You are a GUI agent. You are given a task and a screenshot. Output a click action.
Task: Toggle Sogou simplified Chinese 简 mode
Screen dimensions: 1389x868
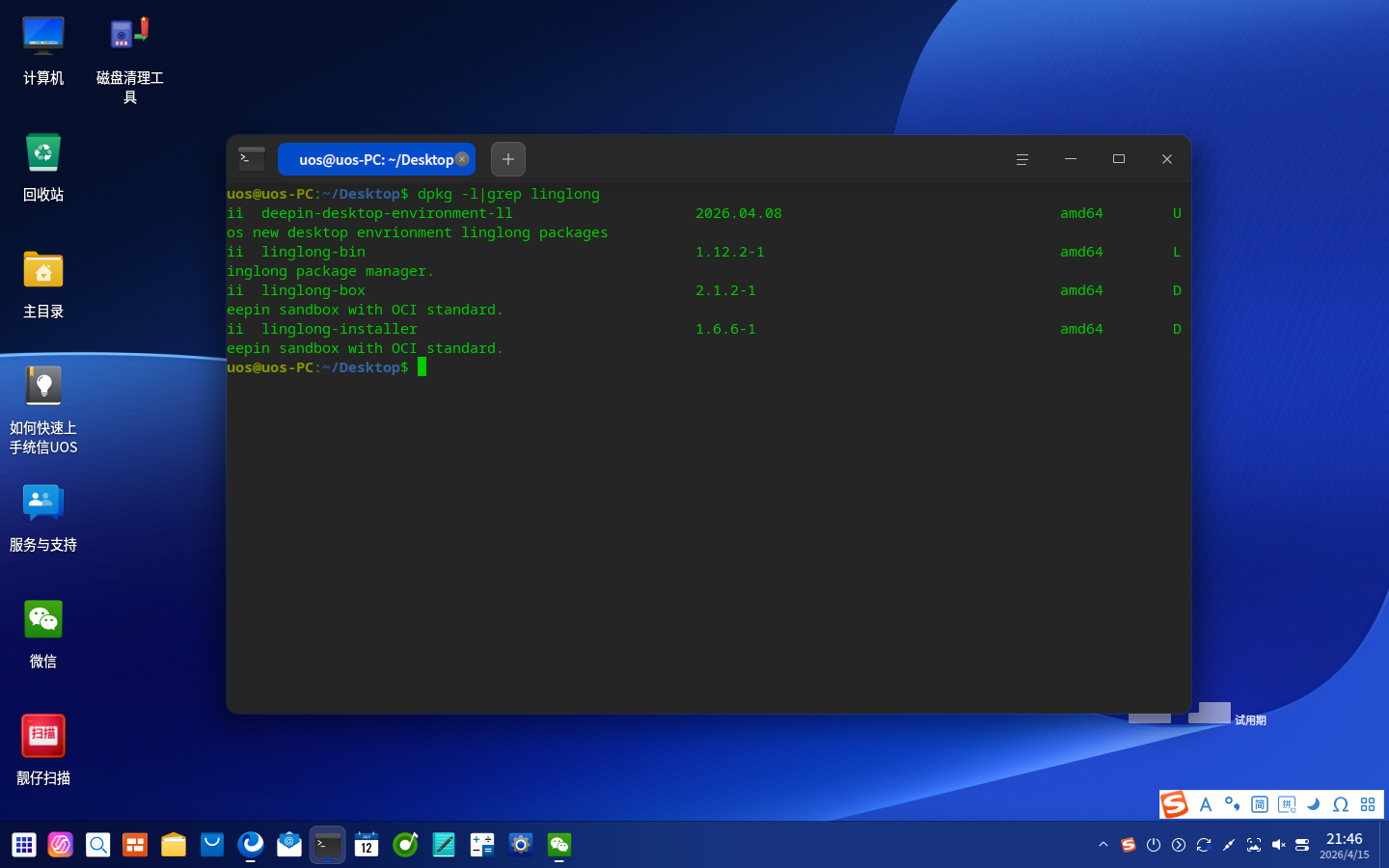click(x=1260, y=804)
